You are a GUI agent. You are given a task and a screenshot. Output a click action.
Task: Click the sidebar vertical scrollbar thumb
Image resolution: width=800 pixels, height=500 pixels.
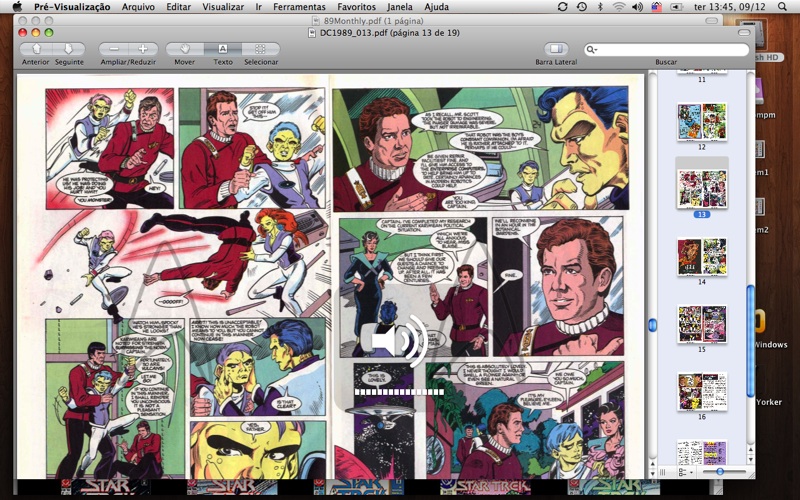[x=750, y=341]
